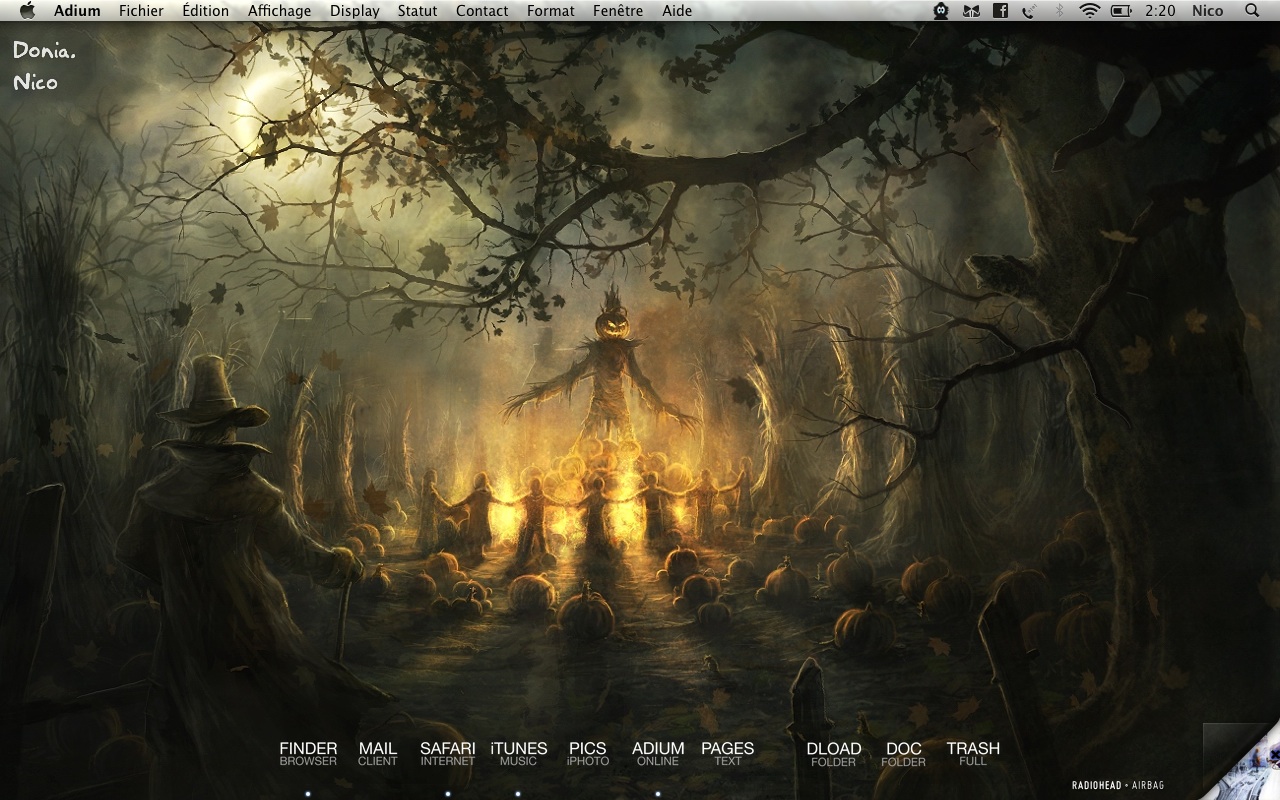
Task: Launch PAGES Text from the dock
Action: pyautogui.click(x=728, y=754)
